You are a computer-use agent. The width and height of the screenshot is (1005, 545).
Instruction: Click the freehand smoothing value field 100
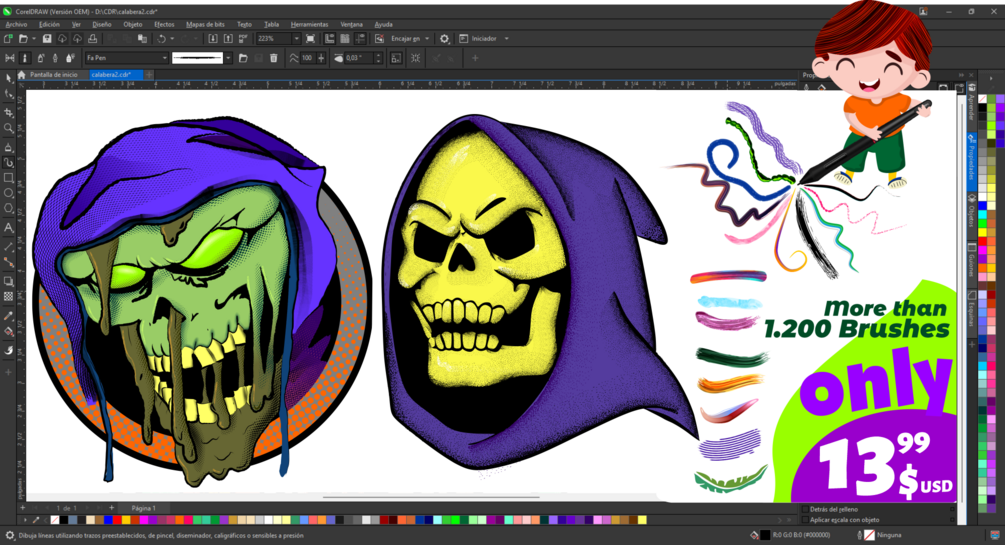(x=306, y=58)
